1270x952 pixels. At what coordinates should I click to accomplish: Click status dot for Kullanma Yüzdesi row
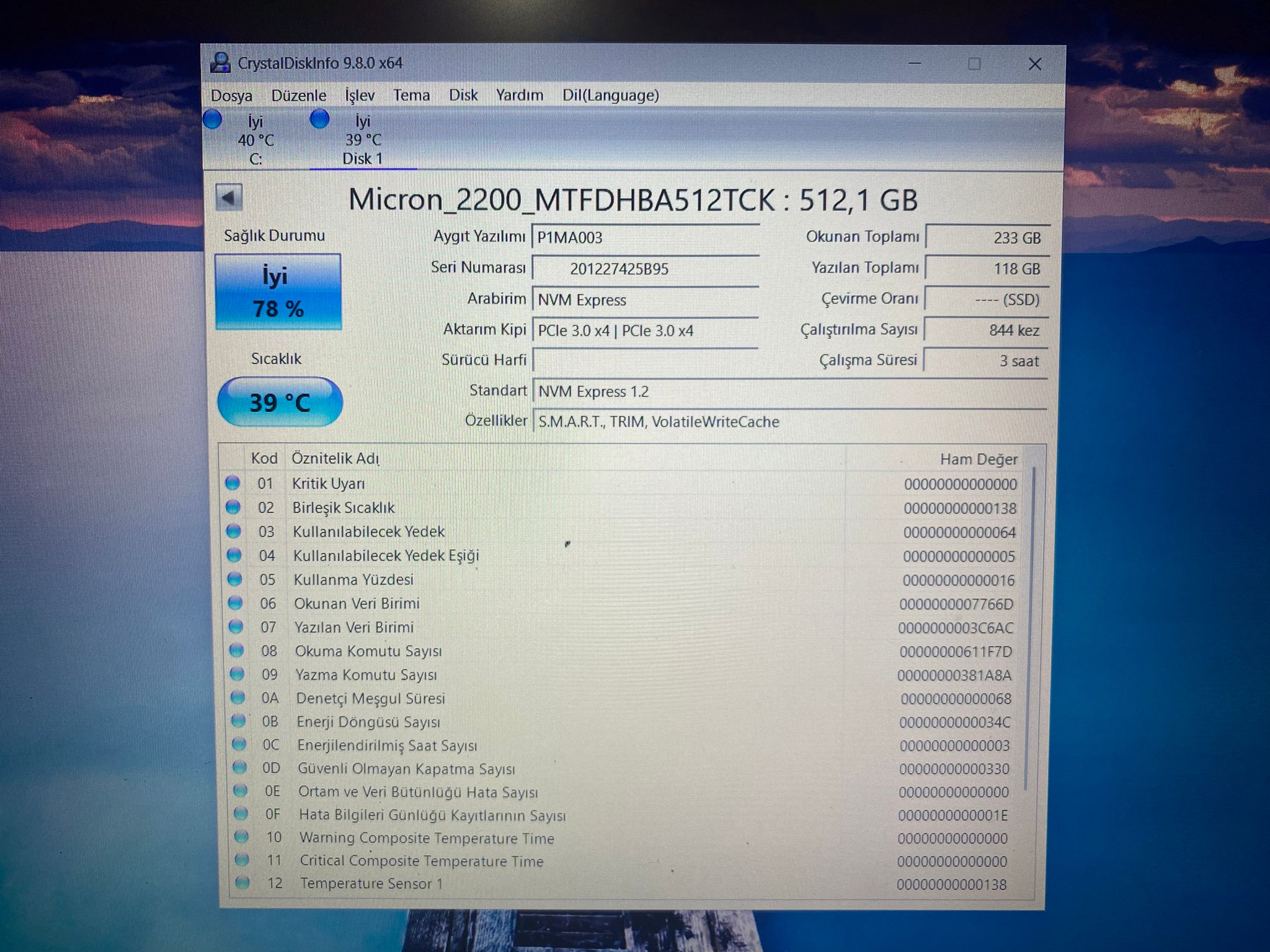tap(235, 579)
